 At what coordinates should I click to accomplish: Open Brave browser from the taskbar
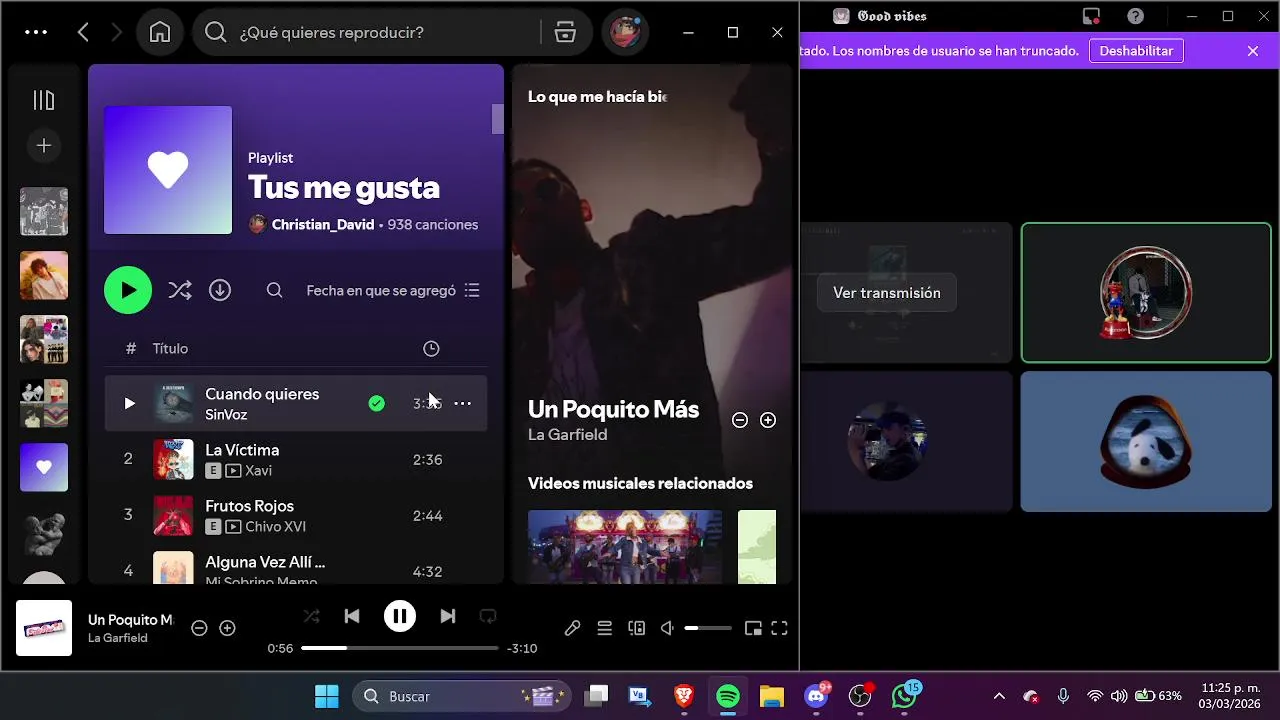[x=684, y=696]
